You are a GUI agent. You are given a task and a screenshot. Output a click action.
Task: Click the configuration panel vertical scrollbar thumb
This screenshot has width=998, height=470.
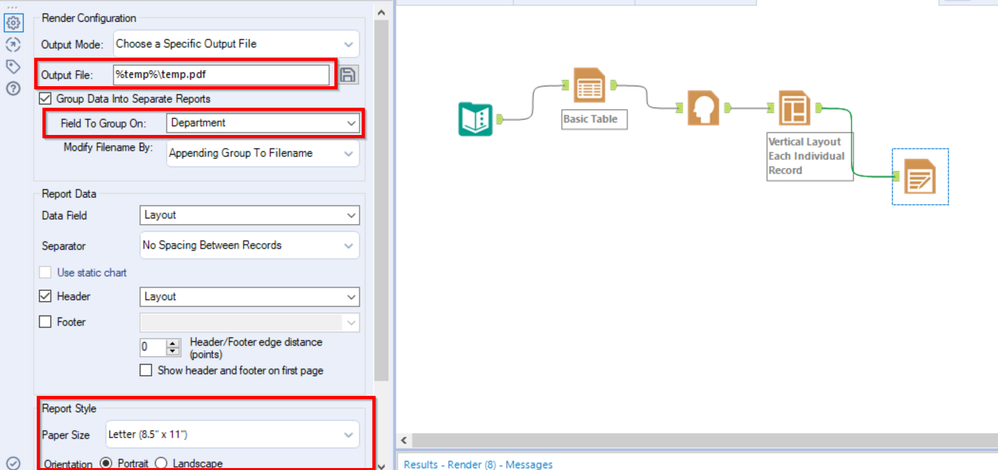pyautogui.click(x=381, y=200)
